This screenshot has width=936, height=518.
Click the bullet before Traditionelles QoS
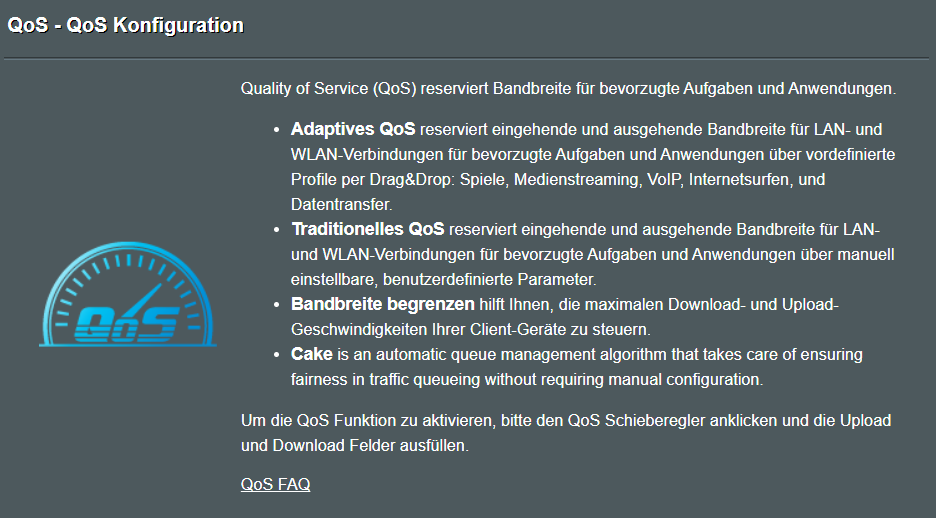pyautogui.click(x=276, y=230)
